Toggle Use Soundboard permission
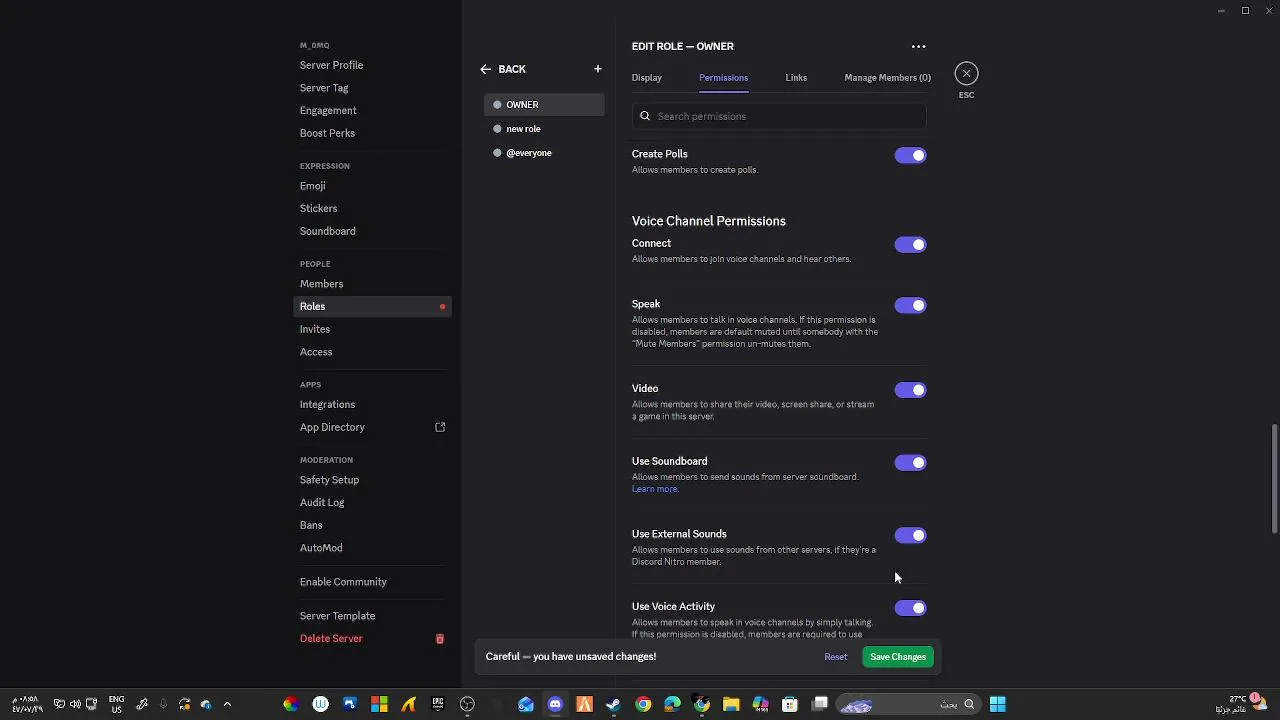The width and height of the screenshot is (1280, 720). point(910,462)
